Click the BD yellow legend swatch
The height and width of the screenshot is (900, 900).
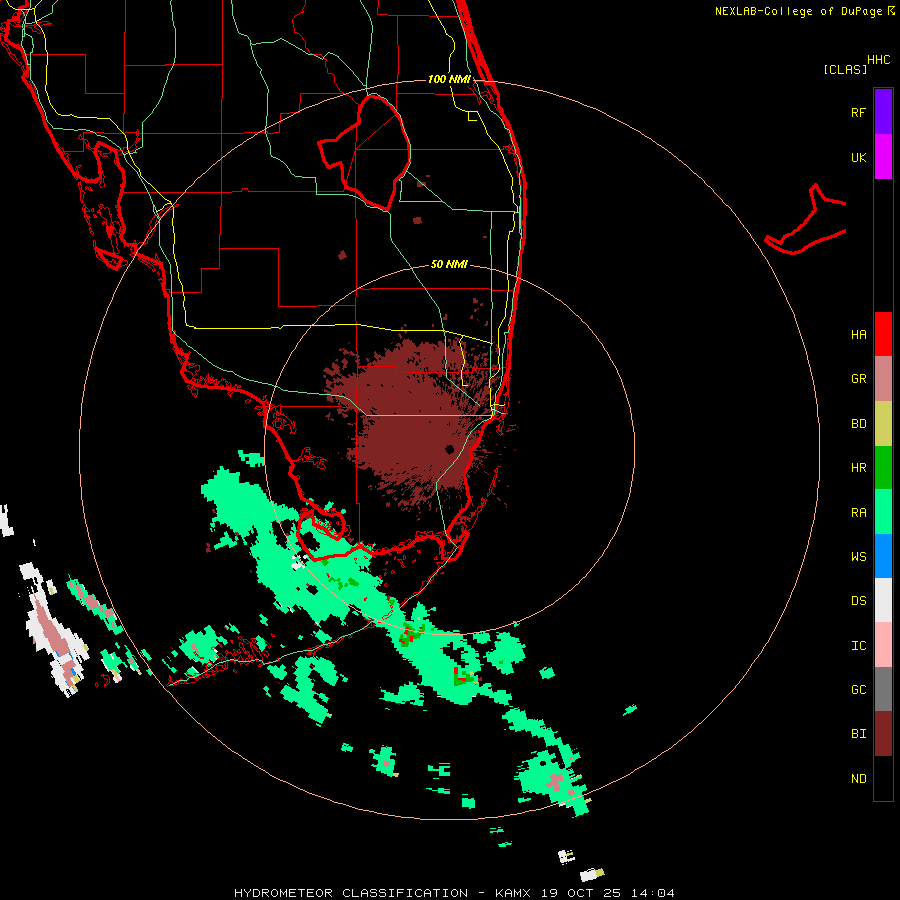pyautogui.click(x=883, y=424)
